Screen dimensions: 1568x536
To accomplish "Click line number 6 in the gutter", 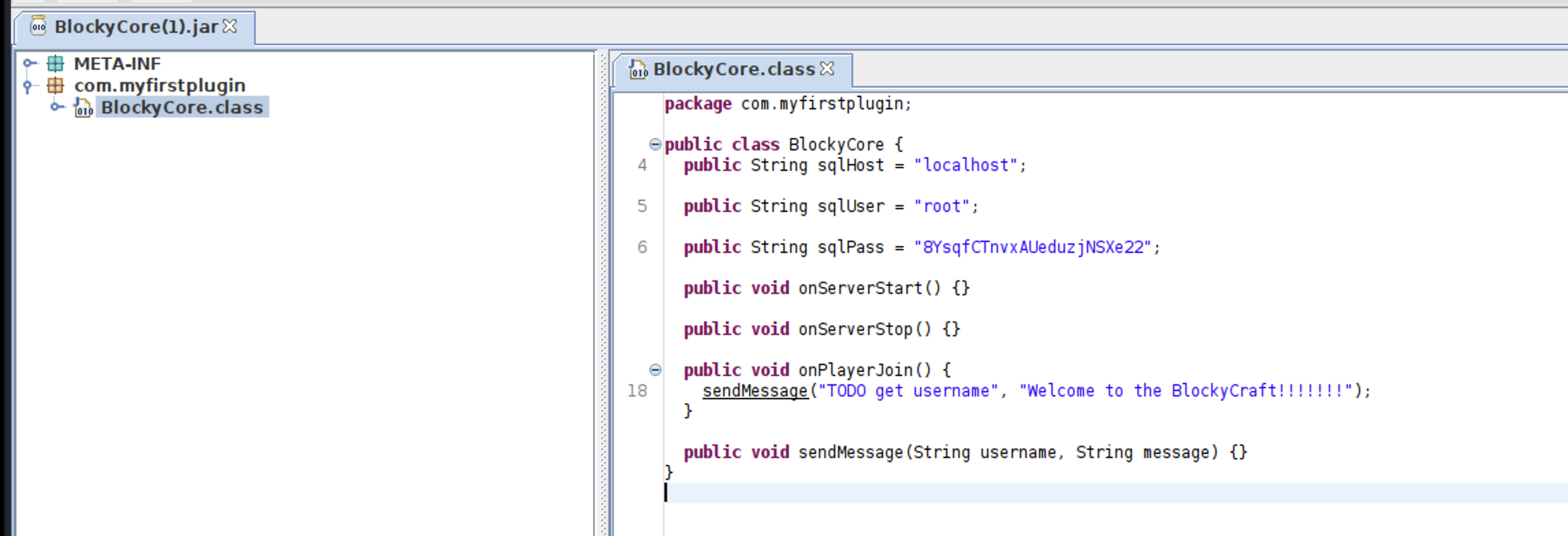I will coord(642,247).
